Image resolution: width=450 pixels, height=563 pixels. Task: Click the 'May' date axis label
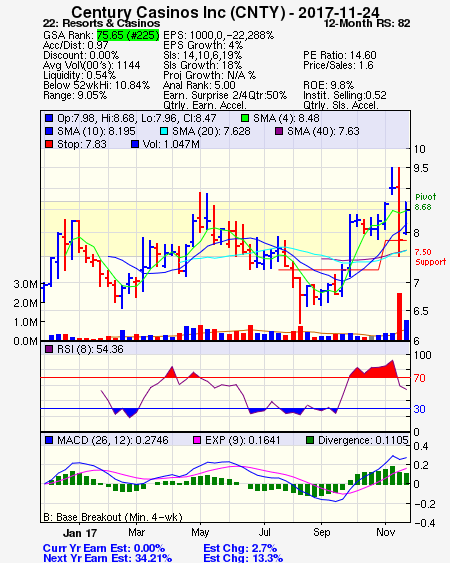(x=200, y=532)
